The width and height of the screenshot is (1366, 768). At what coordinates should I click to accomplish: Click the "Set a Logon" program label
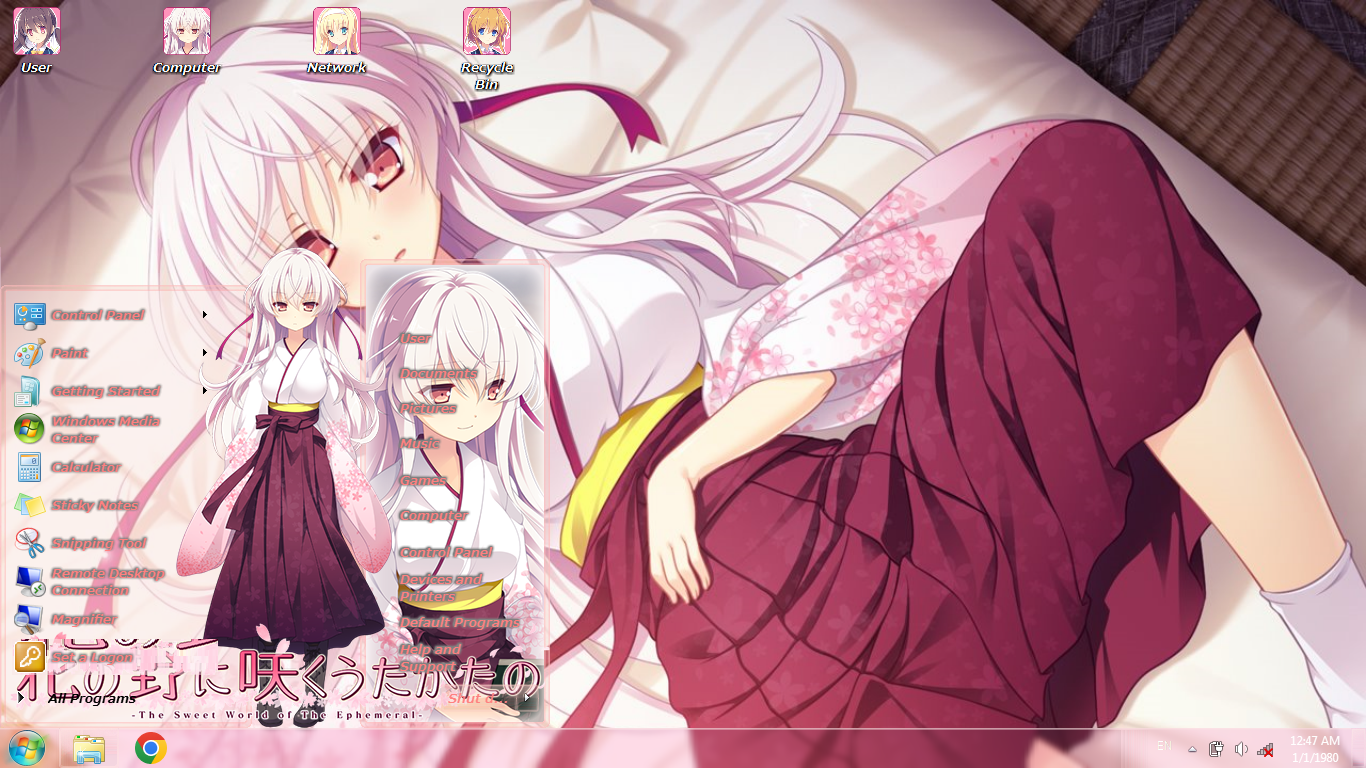(91, 657)
